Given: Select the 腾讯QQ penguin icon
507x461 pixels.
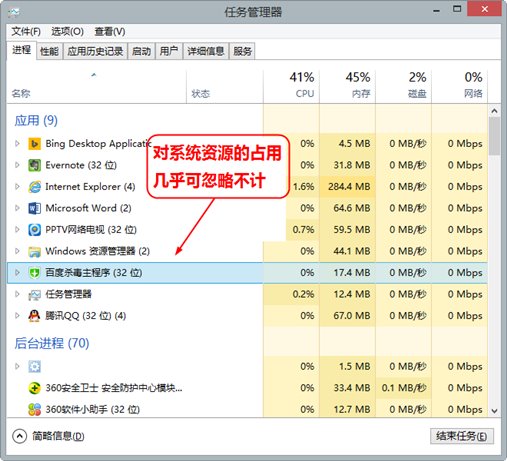Looking at the screenshot, I should [x=34, y=316].
